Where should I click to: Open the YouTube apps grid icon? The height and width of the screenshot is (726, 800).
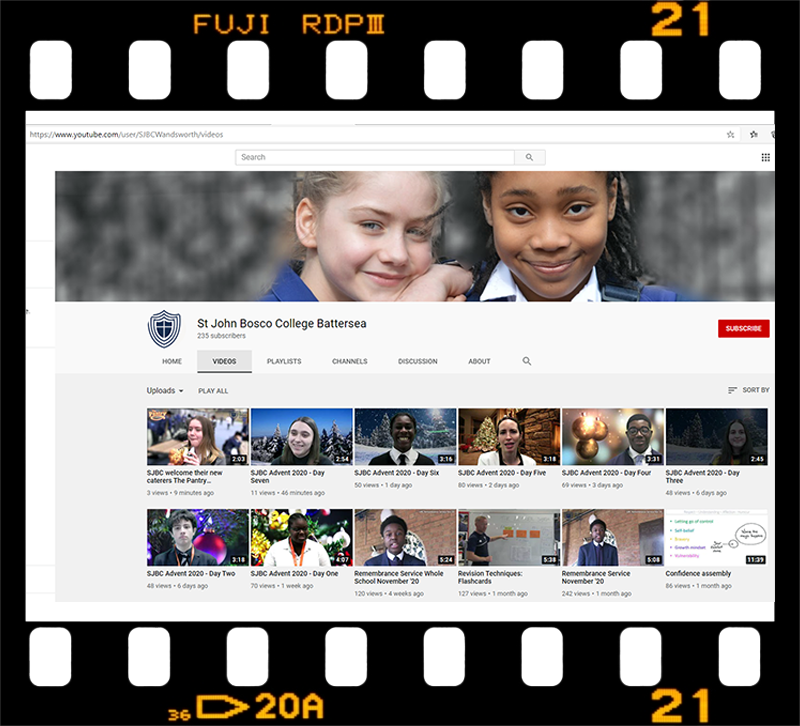click(765, 158)
